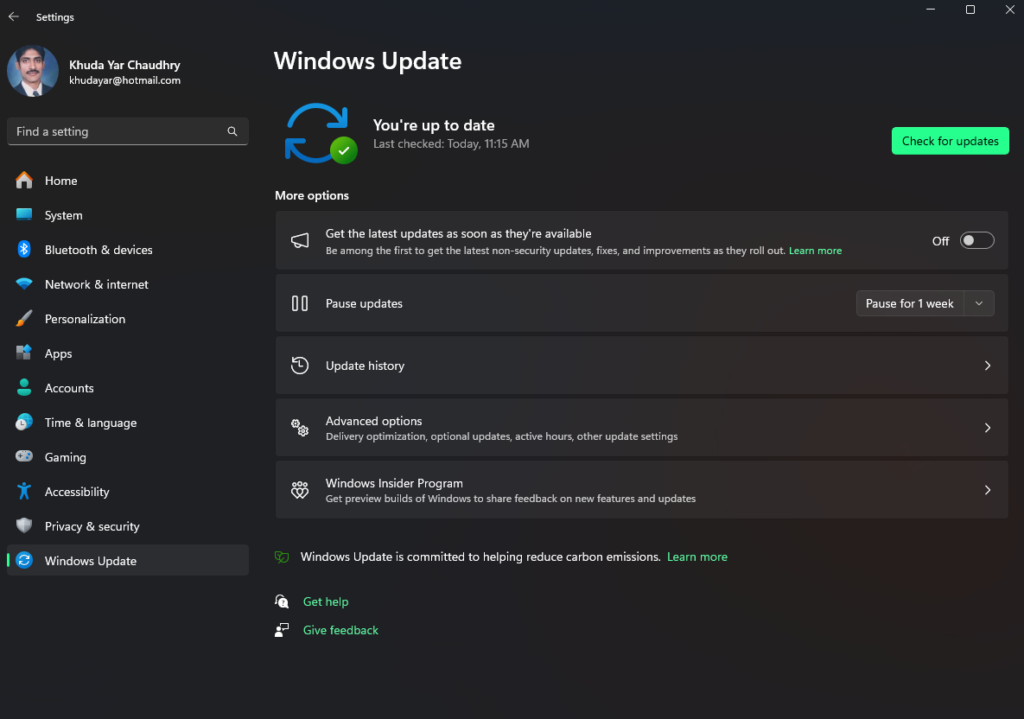Open Windows Insider Program chevron
Image resolution: width=1024 pixels, height=719 pixels.
pos(987,490)
